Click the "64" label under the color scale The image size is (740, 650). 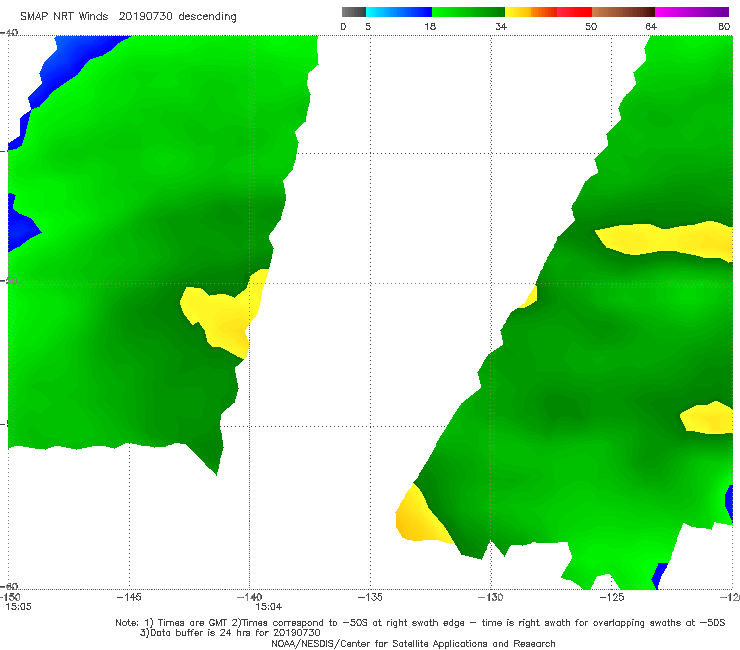click(651, 26)
